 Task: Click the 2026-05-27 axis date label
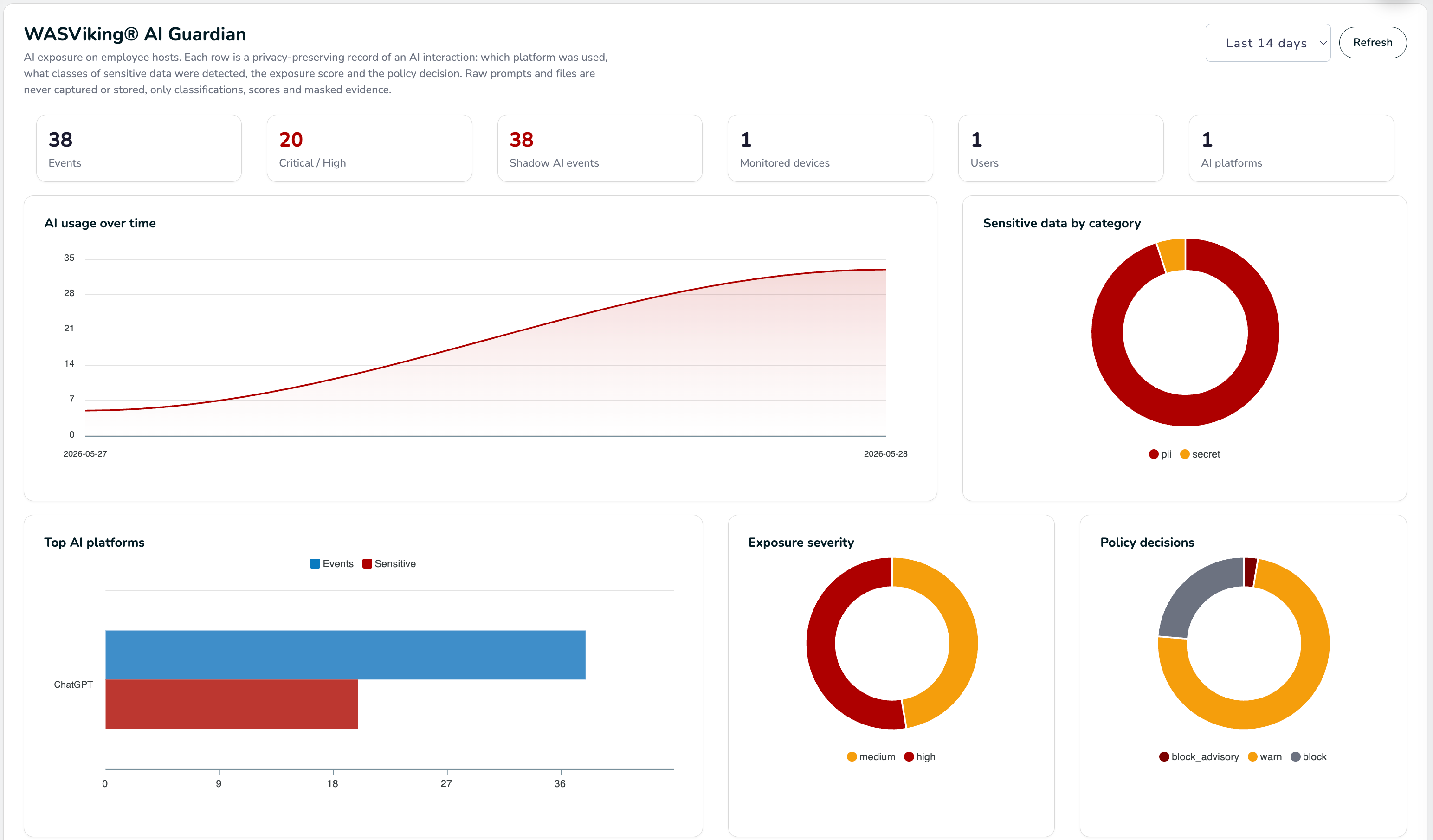tap(85, 454)
